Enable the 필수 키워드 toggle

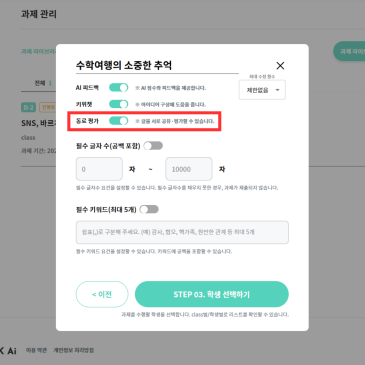point(149,209)
